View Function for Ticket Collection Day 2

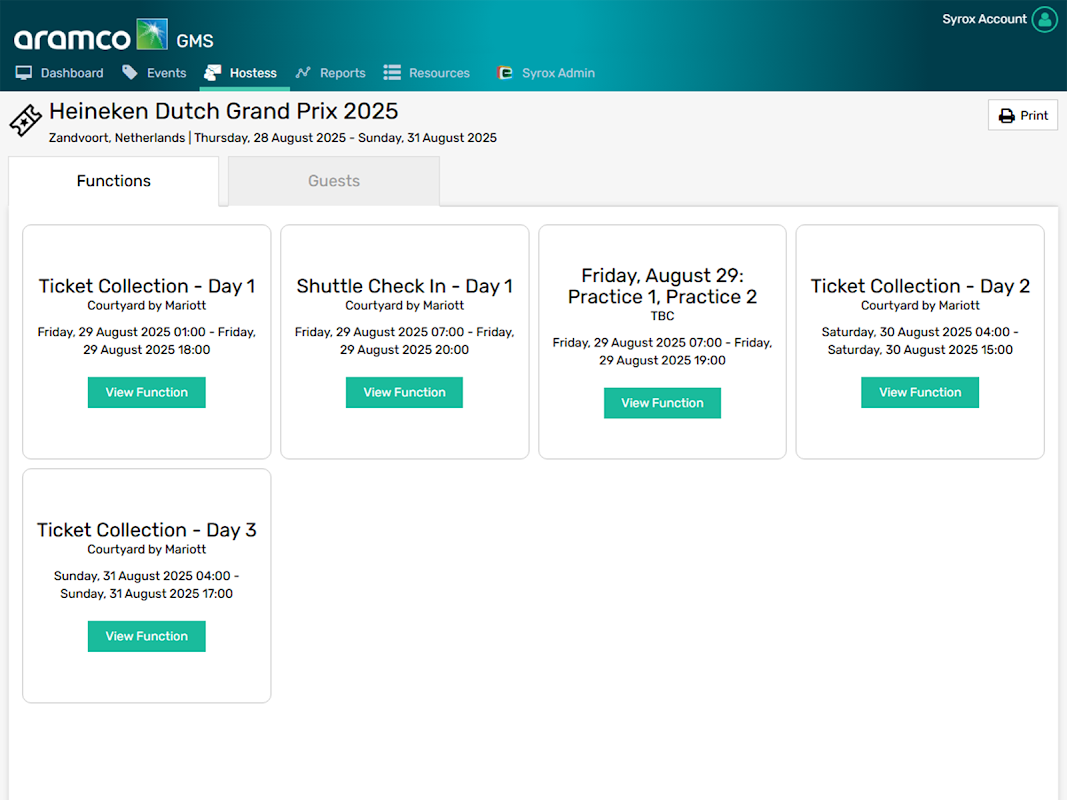point(920,393)
